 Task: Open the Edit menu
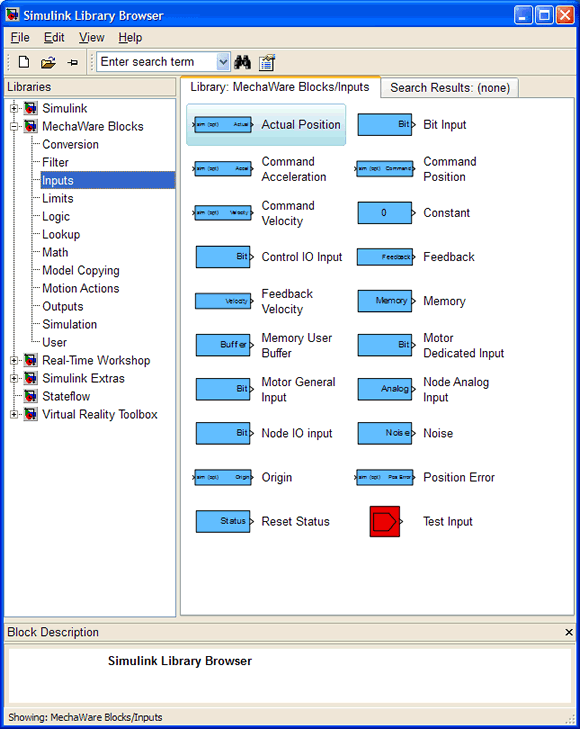54,38
